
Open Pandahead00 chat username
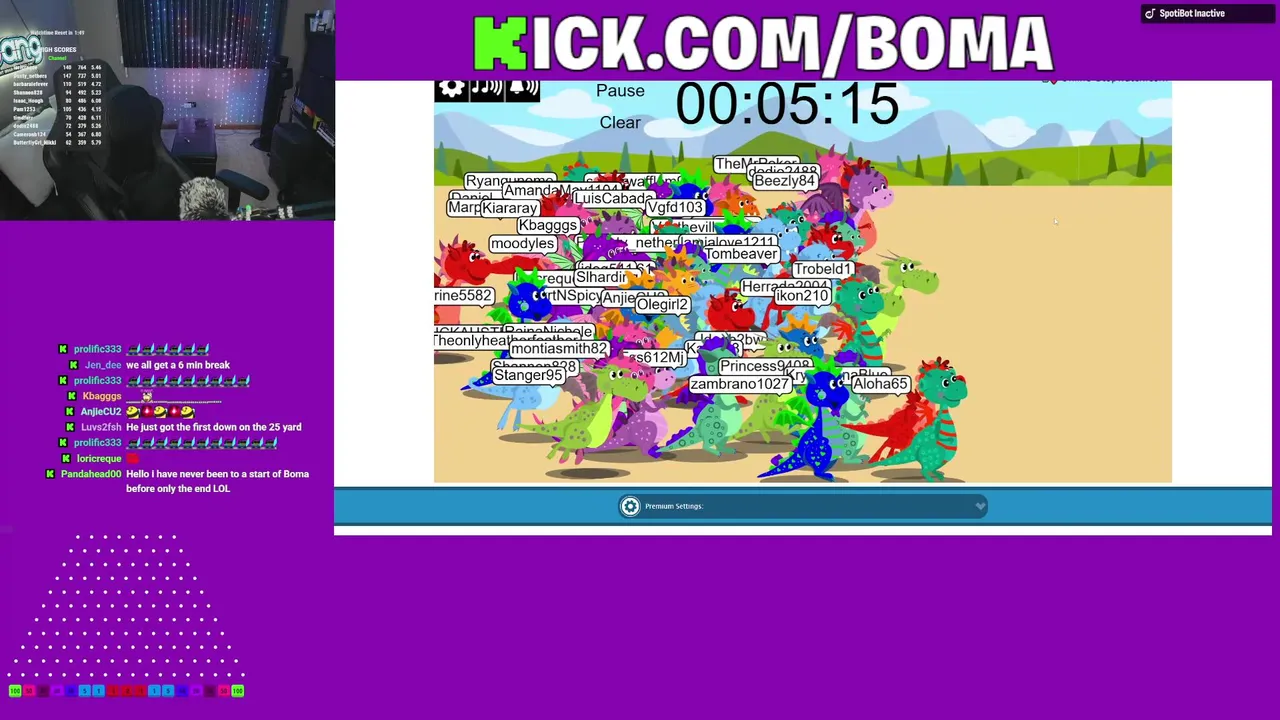coord(91,474)
